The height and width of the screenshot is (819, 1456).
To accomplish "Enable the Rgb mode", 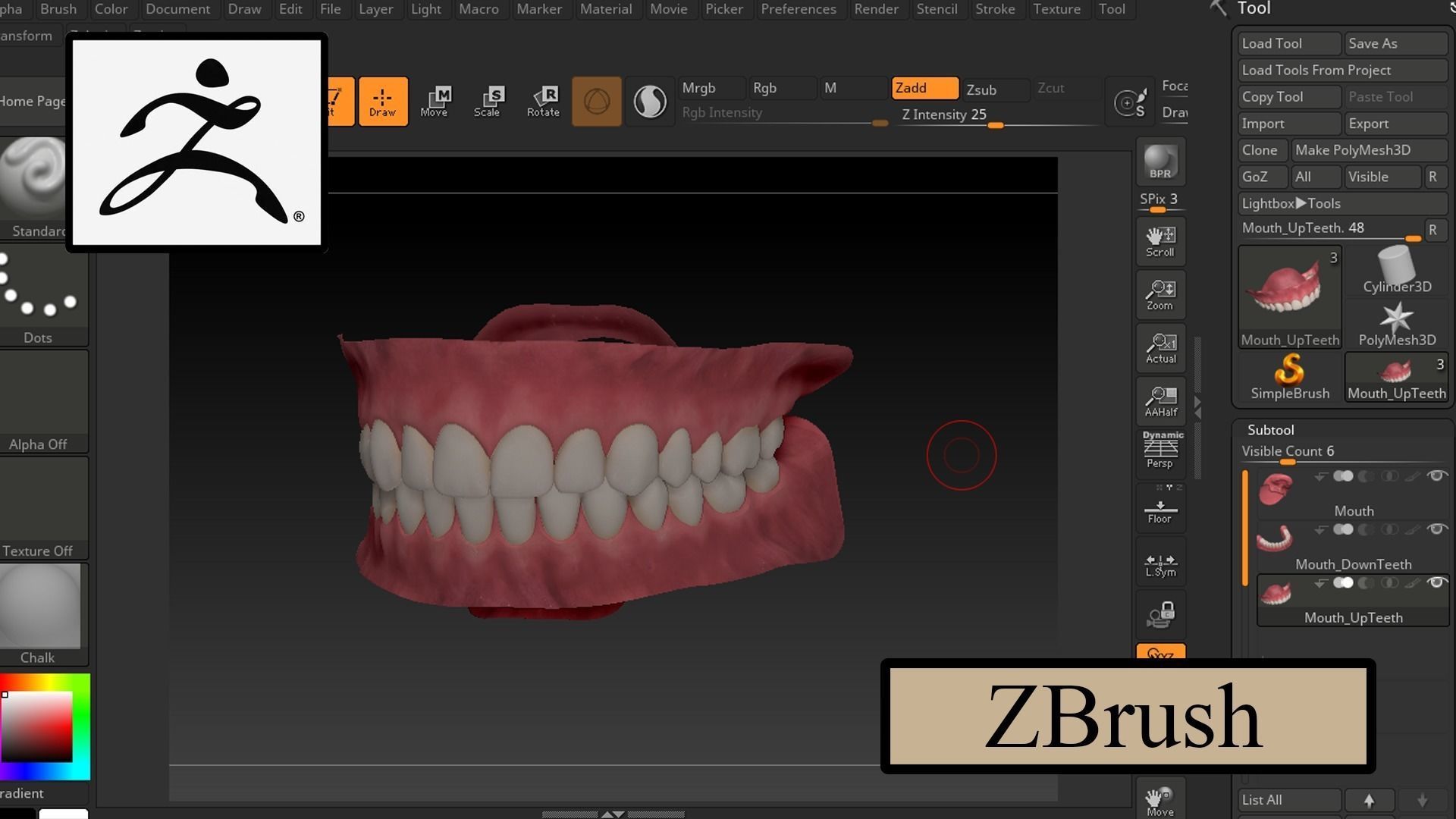I will pos(782,88).
